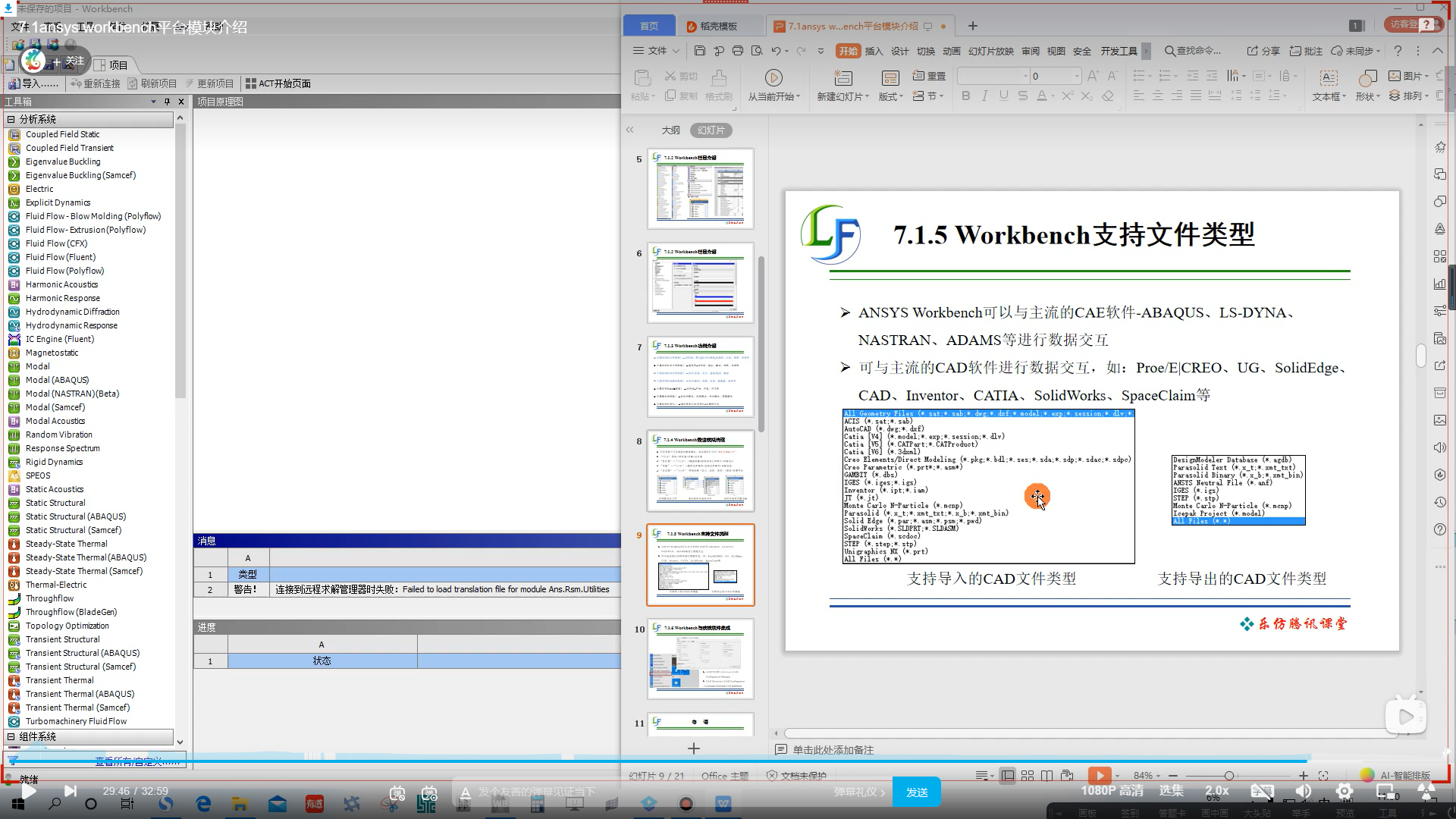Select slide 7 thumbnail
This screenshot has height=819, width=1456.
(700, 377)
